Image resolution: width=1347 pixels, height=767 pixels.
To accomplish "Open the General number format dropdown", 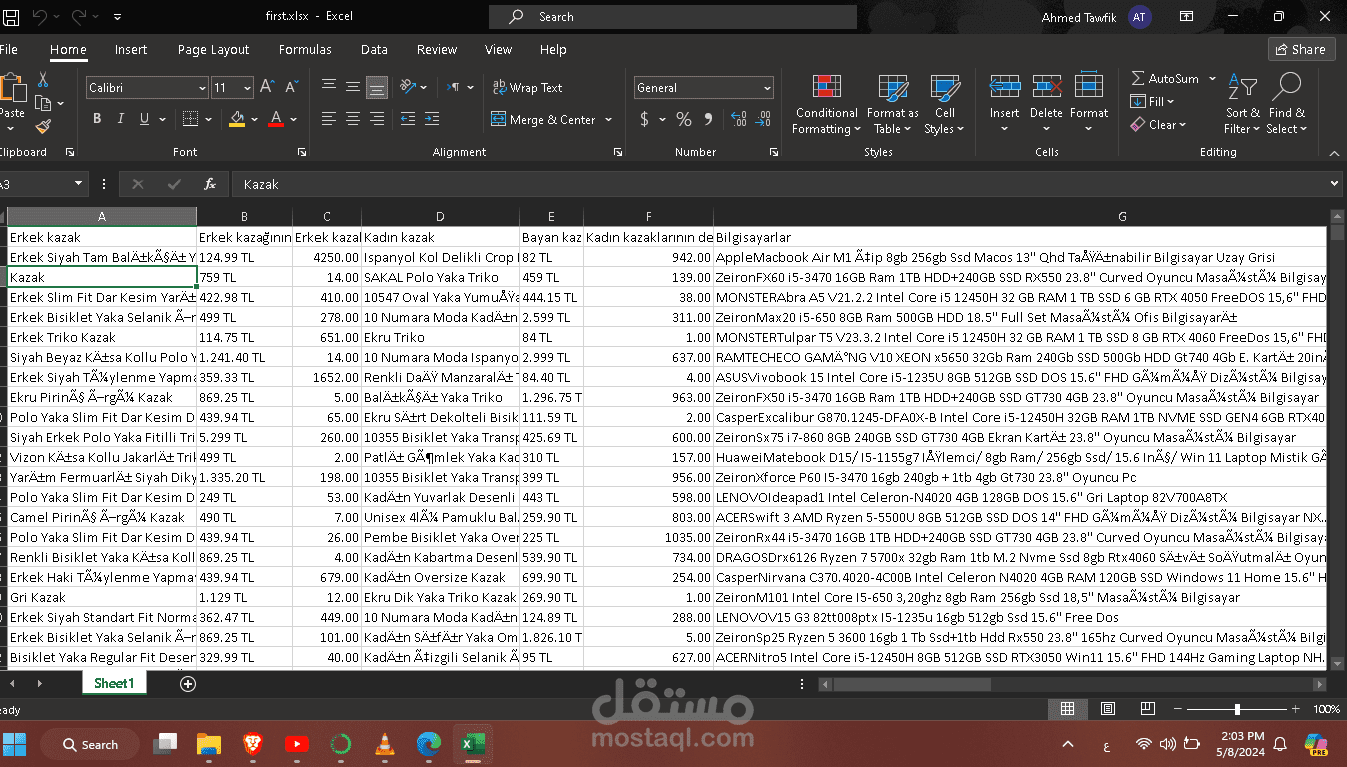I will click(767, 88).
